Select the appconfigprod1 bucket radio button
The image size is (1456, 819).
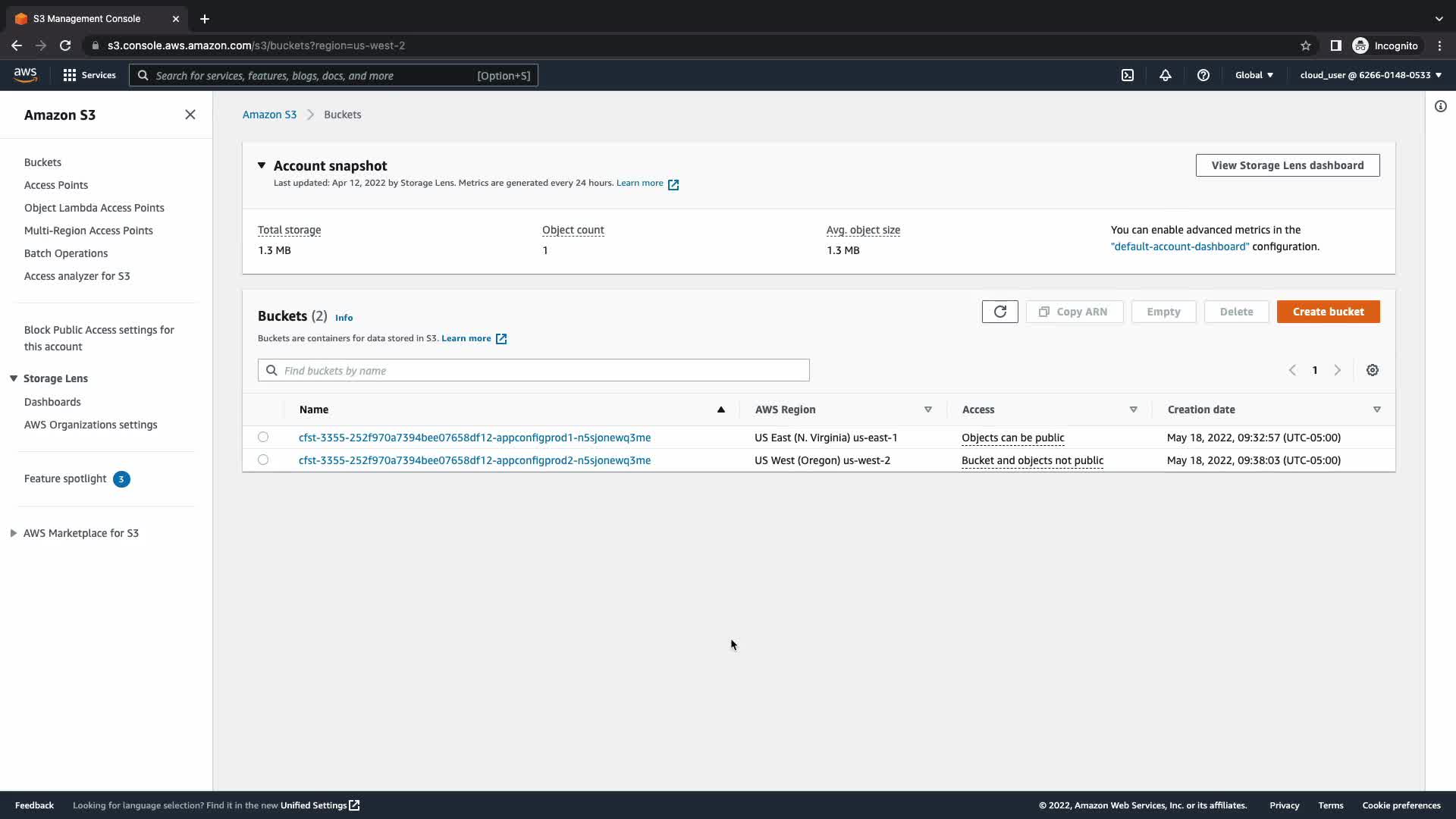pyautogui.click(x=263, y=437)
